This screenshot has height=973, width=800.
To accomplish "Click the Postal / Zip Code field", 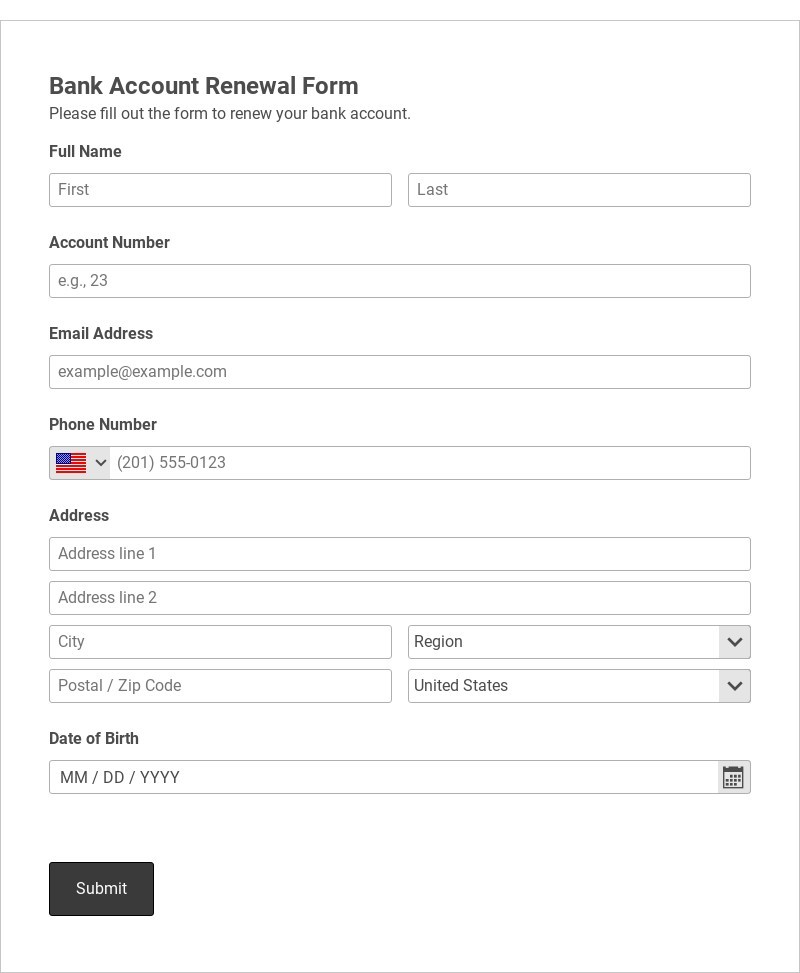I will point(220,686).
